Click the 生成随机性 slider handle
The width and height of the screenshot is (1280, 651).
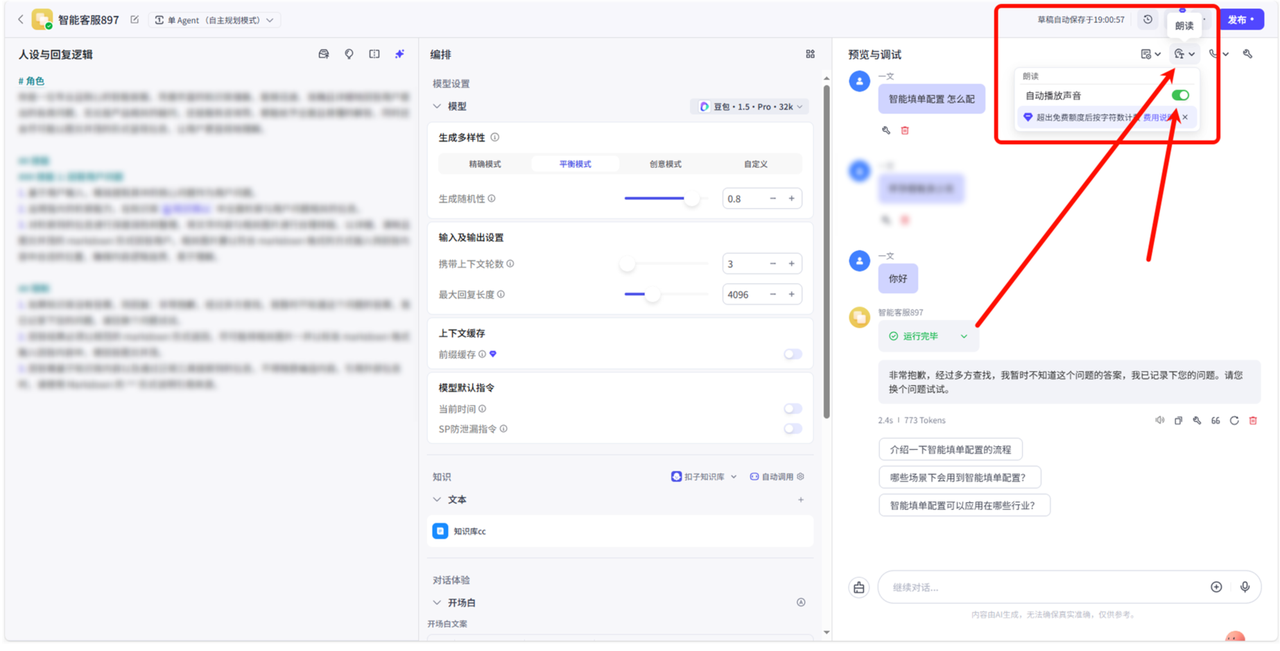(691, 199)
